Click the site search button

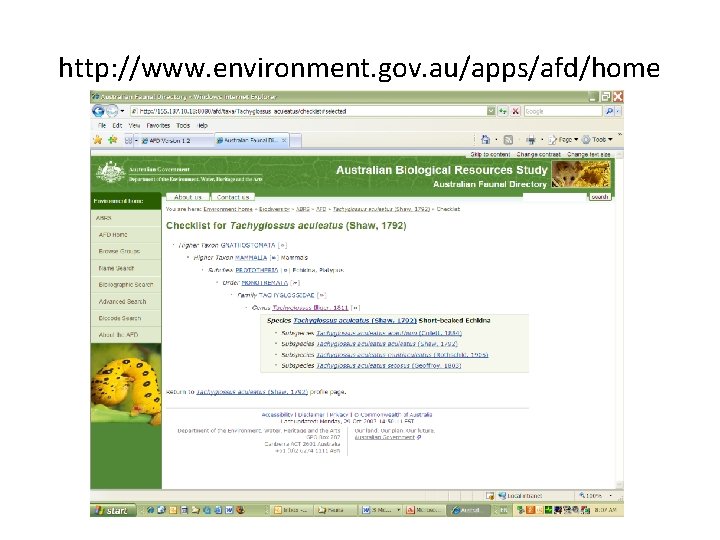[x=600, y=197]
